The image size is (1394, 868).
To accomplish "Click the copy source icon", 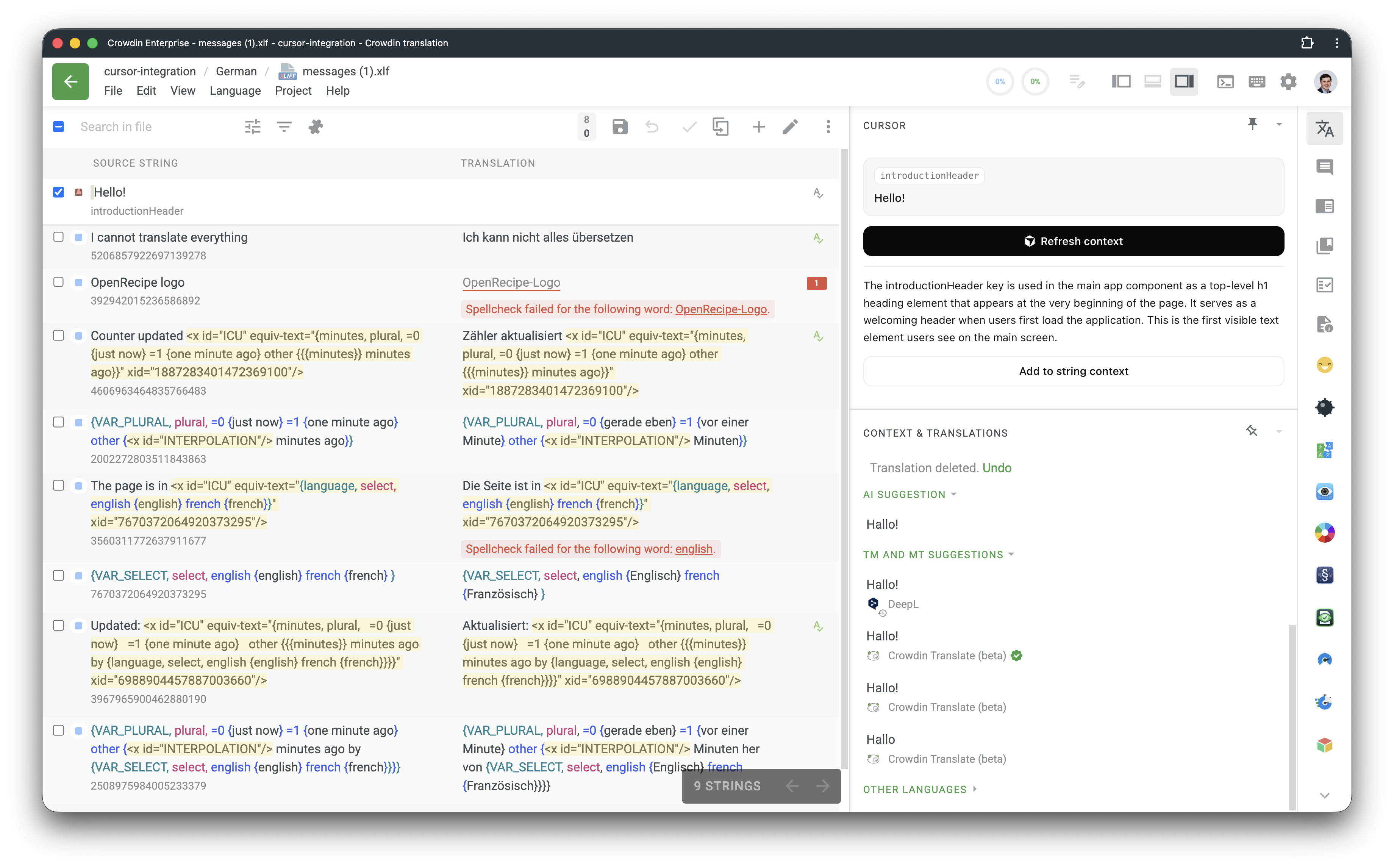I will point(720,126).
